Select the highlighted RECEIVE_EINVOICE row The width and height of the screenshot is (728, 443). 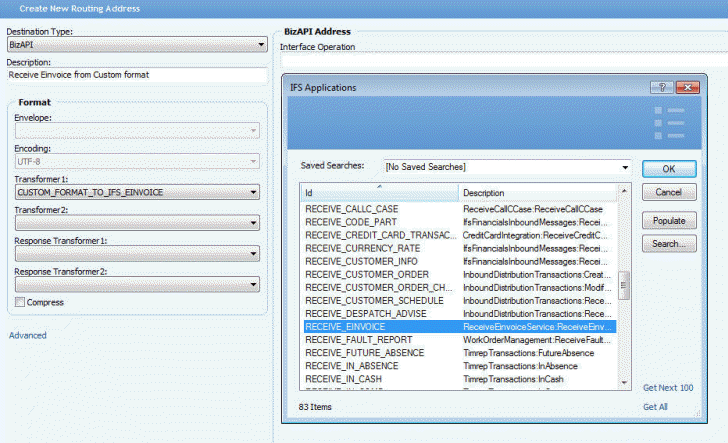click(x=460, y=326)
